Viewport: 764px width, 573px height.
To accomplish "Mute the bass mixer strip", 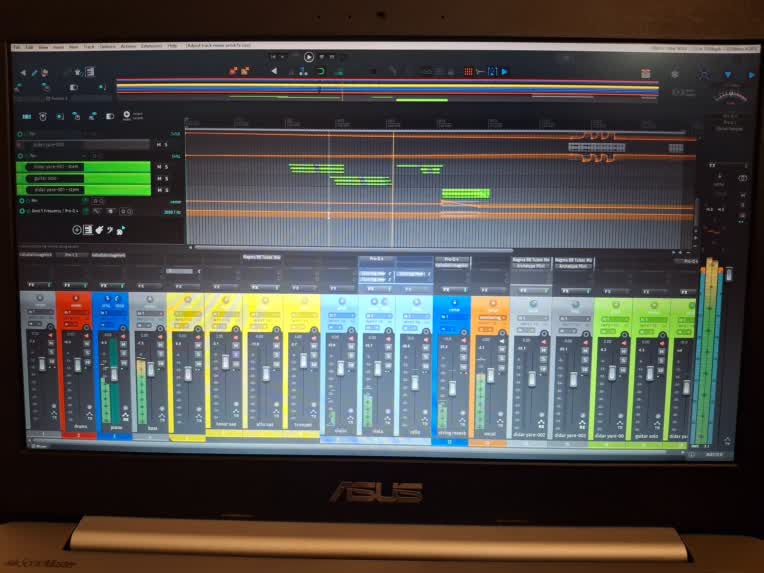I will 160,344.
